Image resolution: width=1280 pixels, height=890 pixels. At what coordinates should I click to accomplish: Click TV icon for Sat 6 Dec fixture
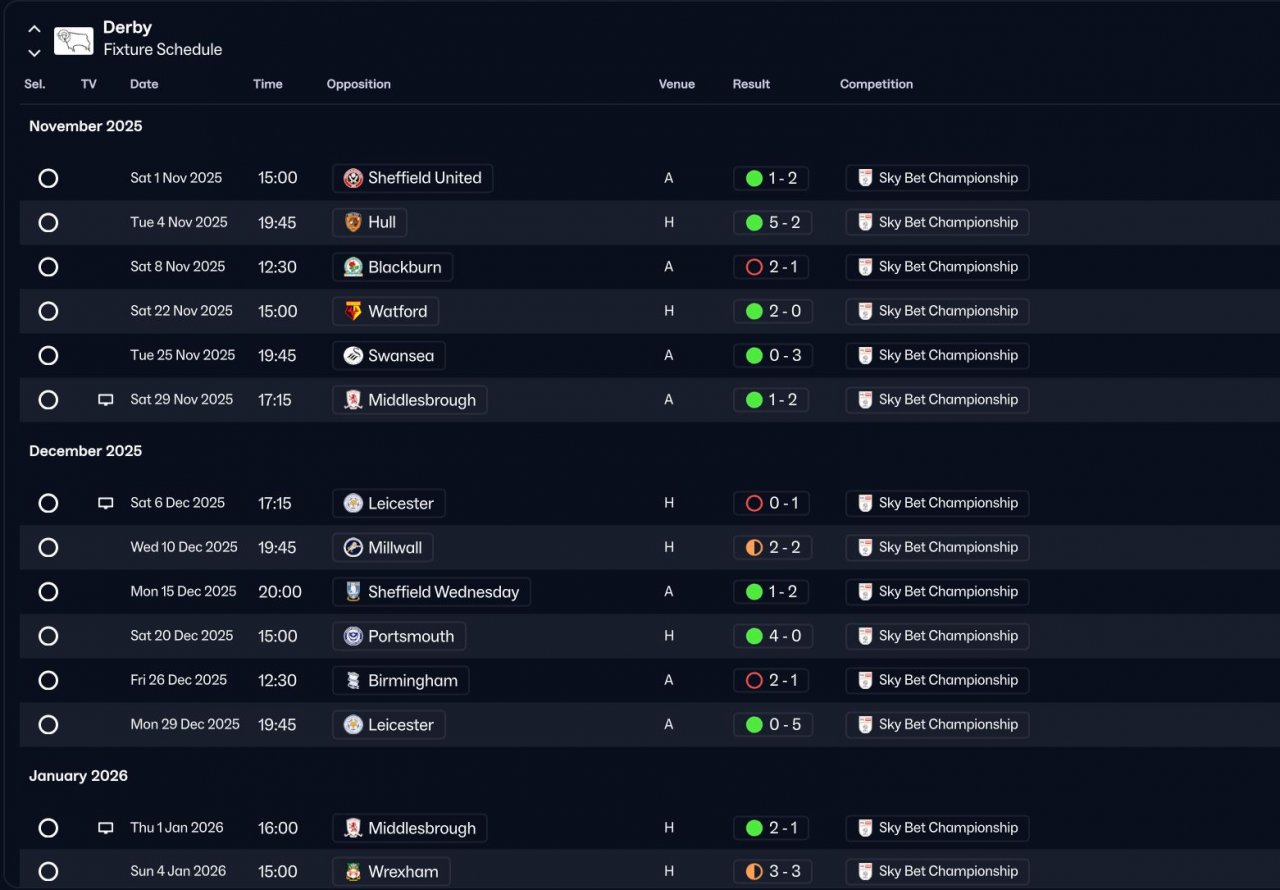[x=105, y=503]
